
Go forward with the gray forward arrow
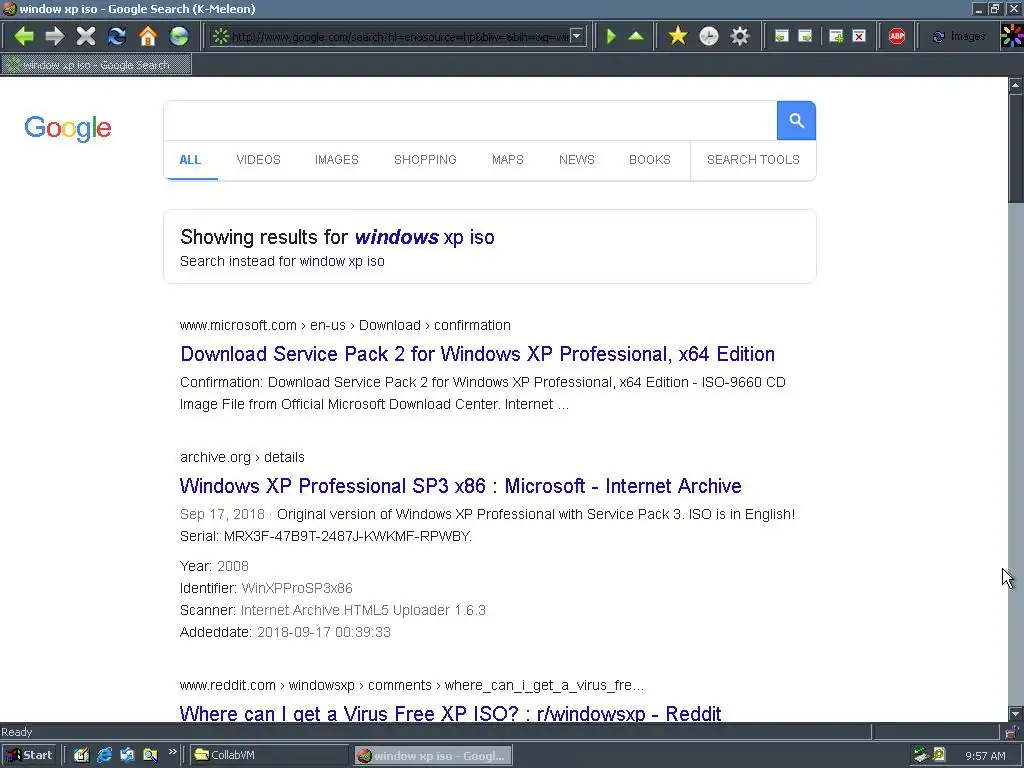point(55,36)
